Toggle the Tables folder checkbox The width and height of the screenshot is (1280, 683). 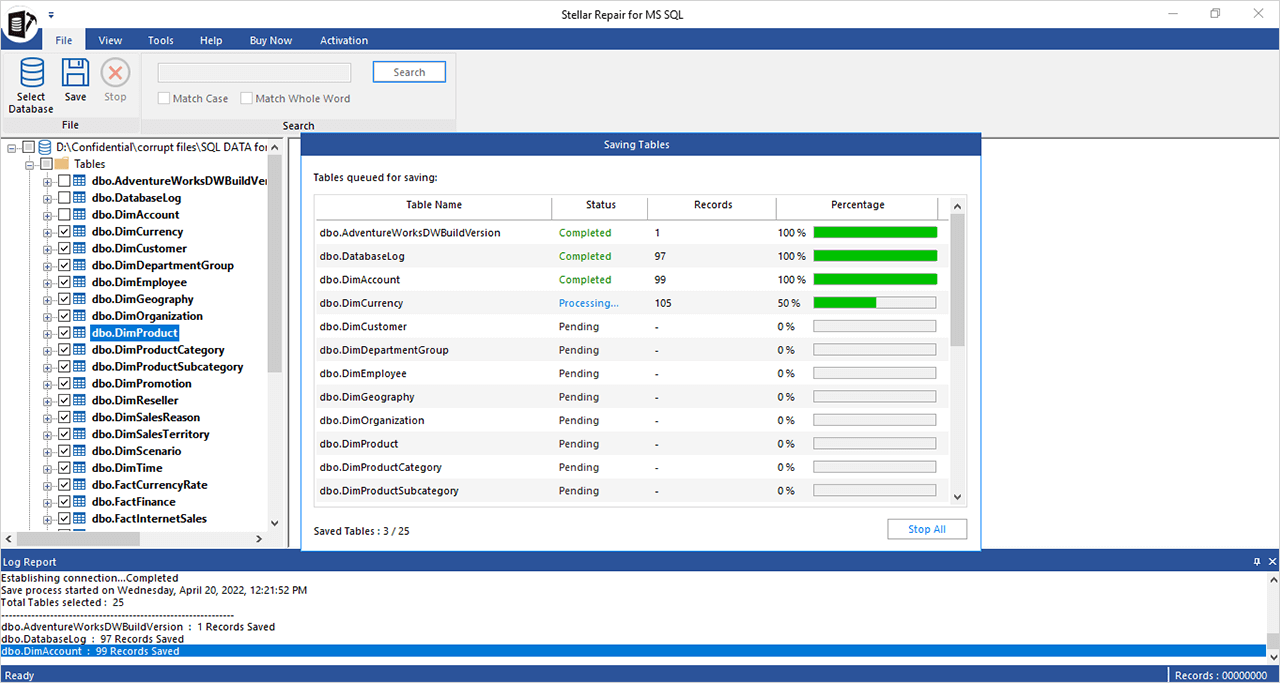(x=46, y=164)
